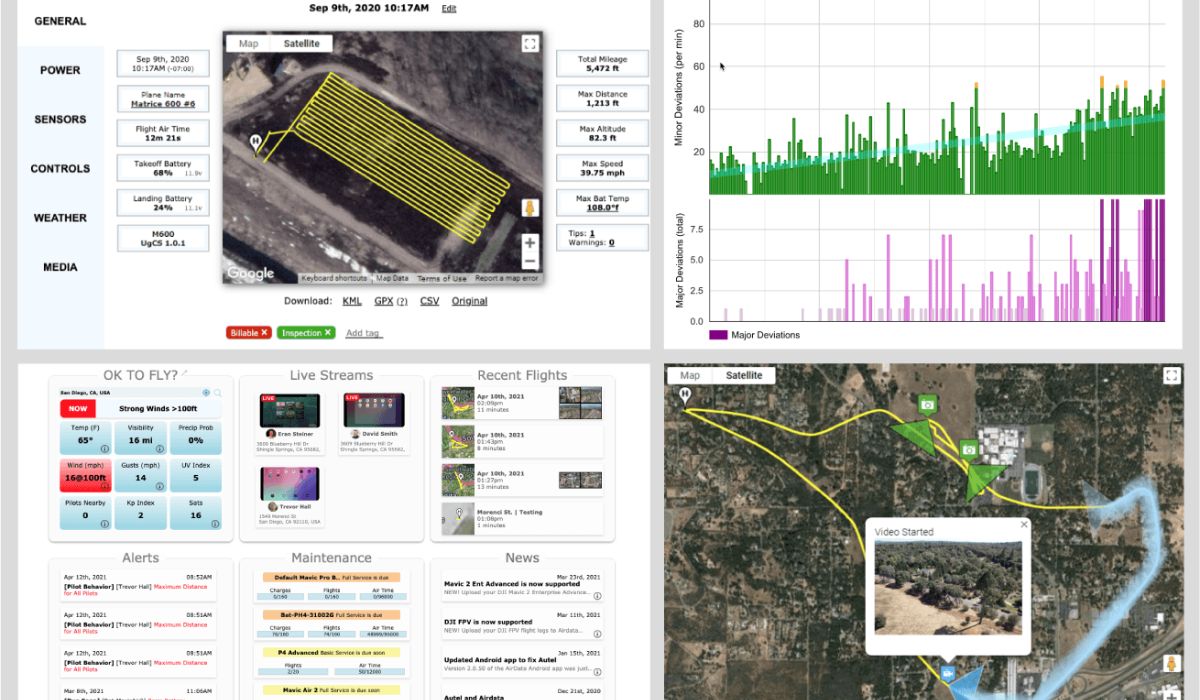Click the blue video camera marker
Screen dimensions: 1200x700
click(946, 674)
